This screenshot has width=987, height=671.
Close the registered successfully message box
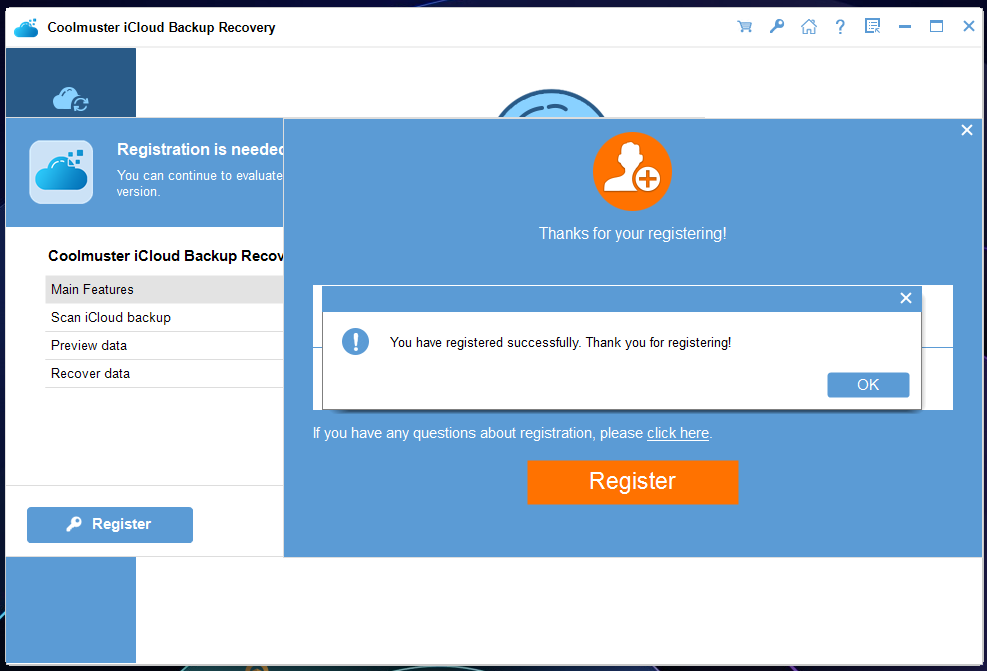[905, 298]
